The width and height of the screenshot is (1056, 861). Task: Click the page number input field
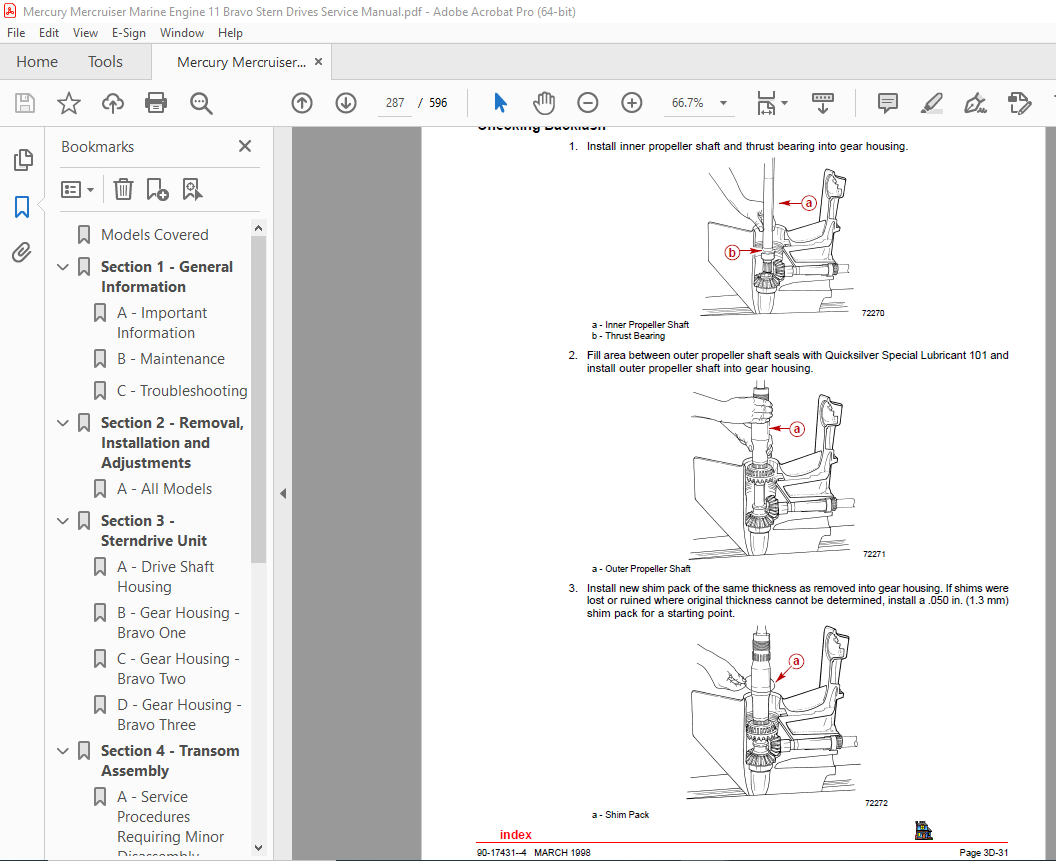tap(395, 103)
